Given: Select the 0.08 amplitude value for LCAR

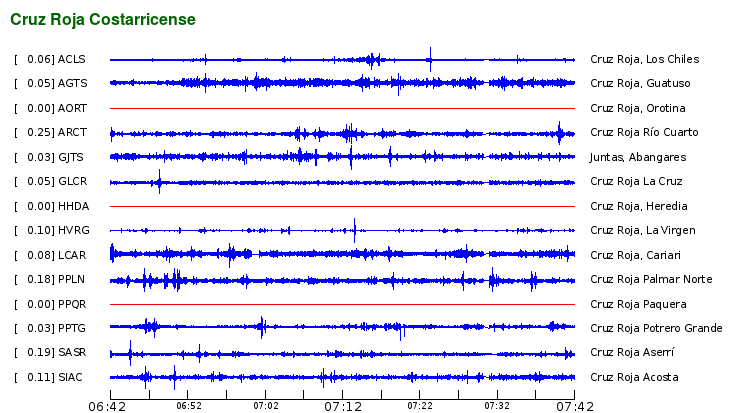Looking at the screenshot, I should pos(39,255).
